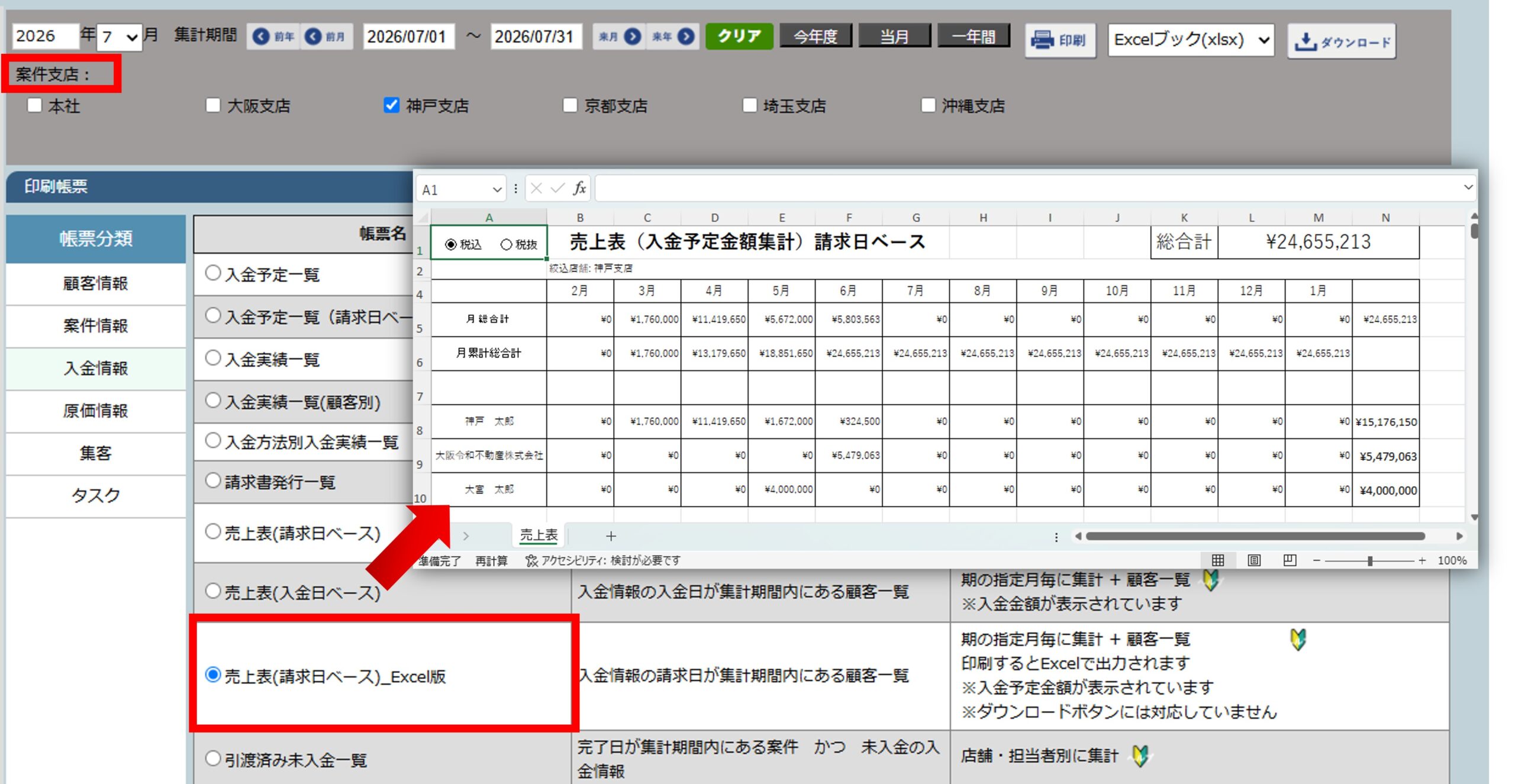Screen dimensions: 1515x784
Task: Click beginner mark icon in 引渡済み未入金一覧 row
Action: click(x=1140, y=756)
